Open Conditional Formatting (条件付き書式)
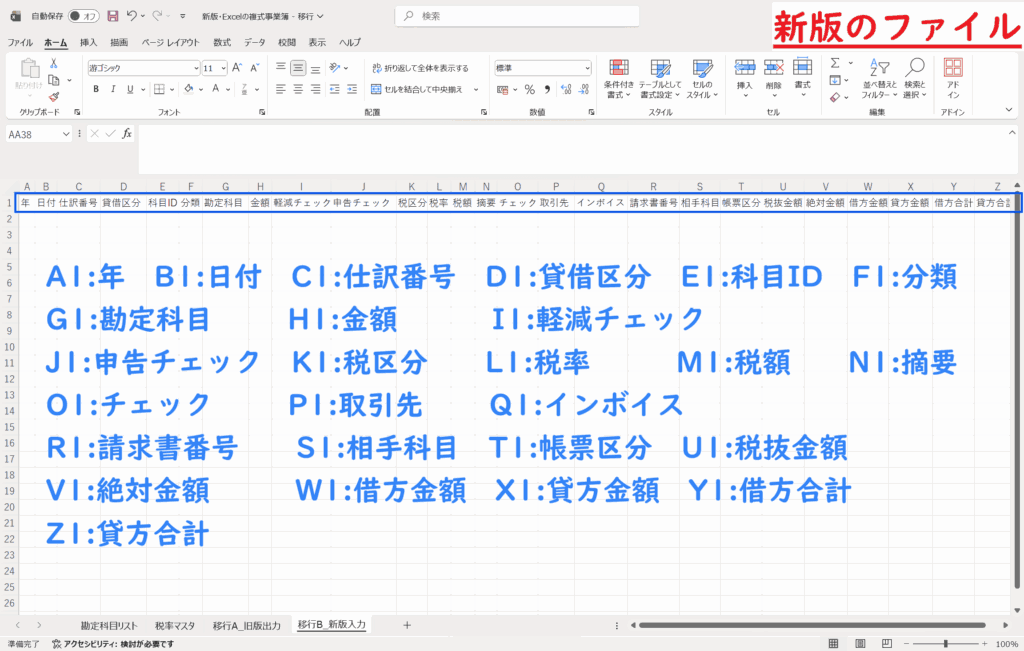 pos(620,76)
